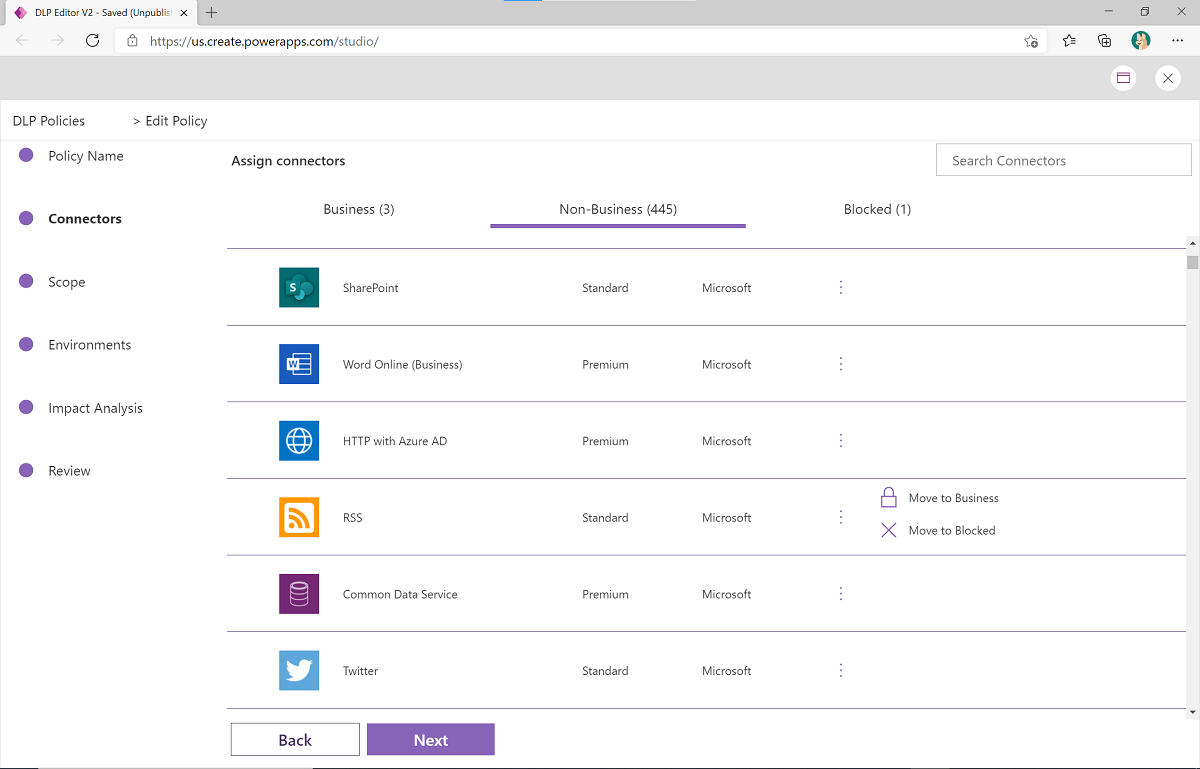
Task: Click the Common Data Service database icon
Action: [x=299, y=594]
